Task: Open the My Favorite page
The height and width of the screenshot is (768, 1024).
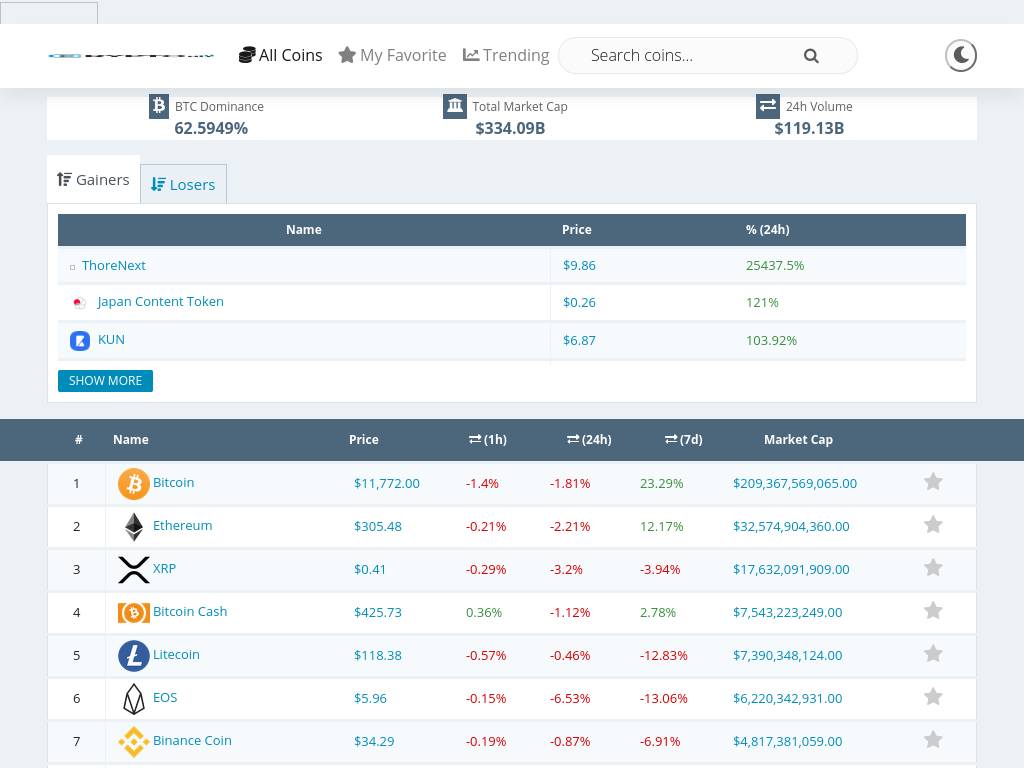Action: [x=392, y=56]
